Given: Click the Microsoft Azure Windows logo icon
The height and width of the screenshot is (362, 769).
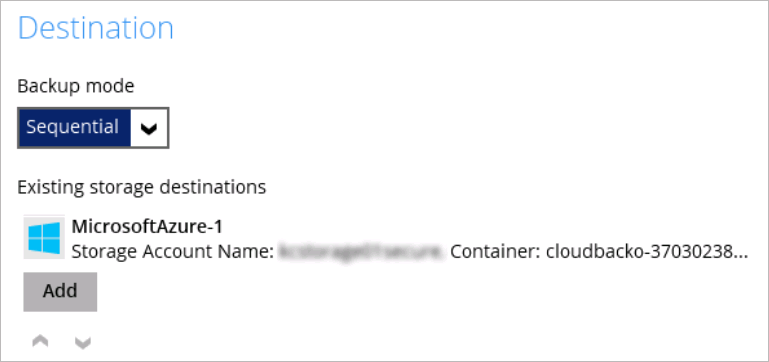Looking at the screenshot, I should [44, 238].
